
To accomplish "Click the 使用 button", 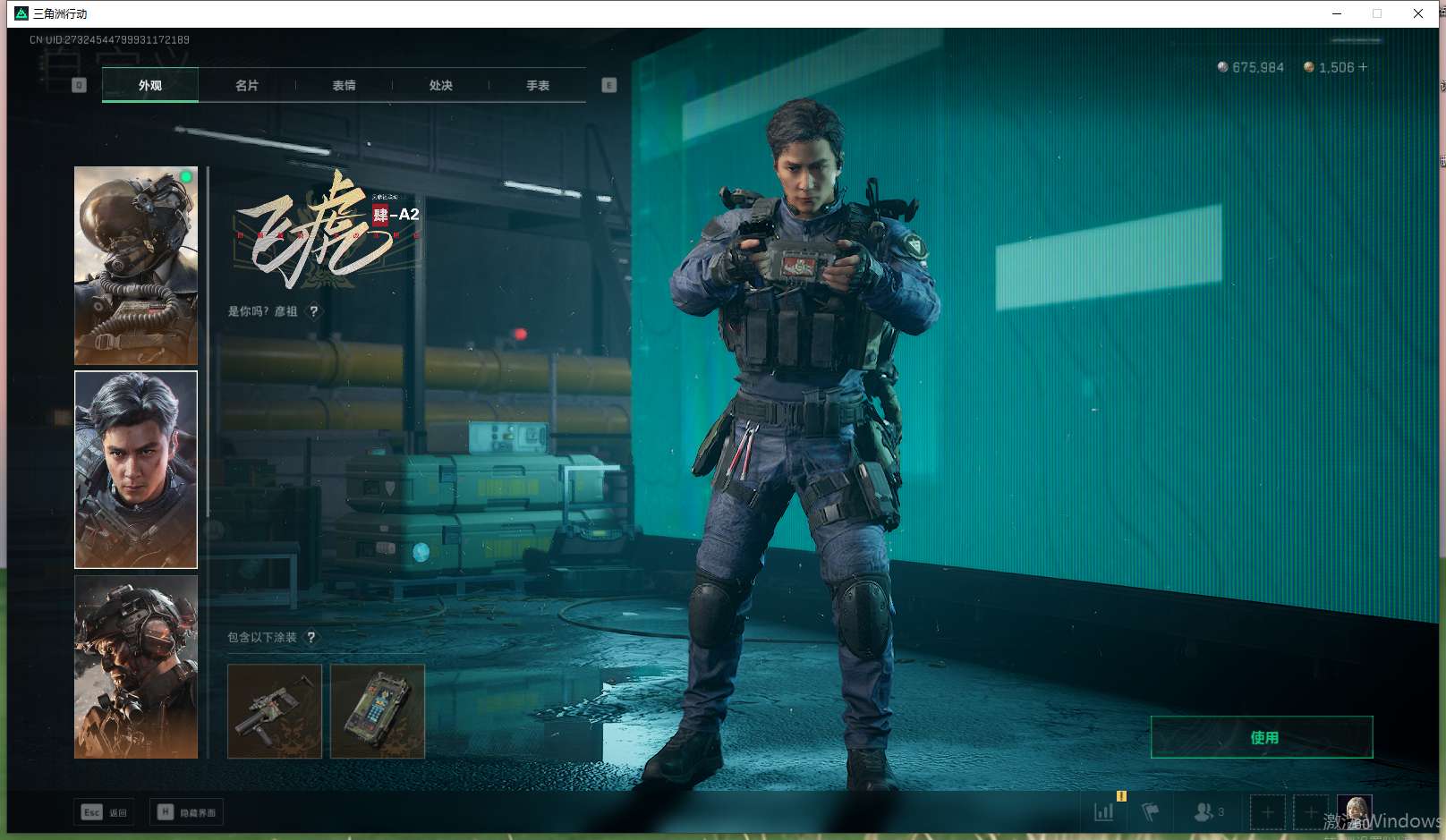I will pyautogui.click(x=1262, y=737).
